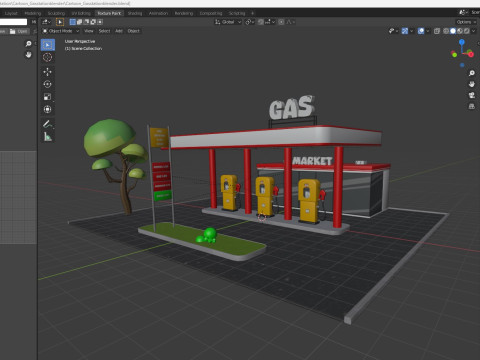Select the Scale tool
Image resolution: width=480 pixels, height=360 pixels.
click(48, 97)
